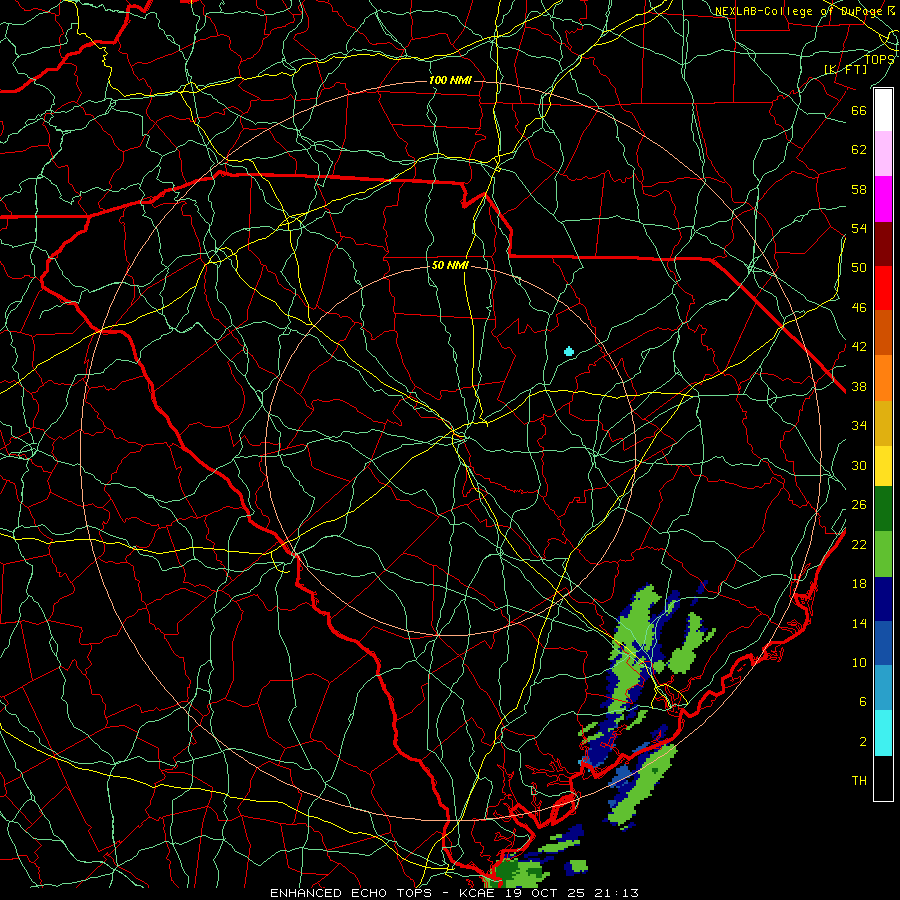Click the 38 legend value
The width and height of the screenshot is (900, 900).
[x=859, y=386]
